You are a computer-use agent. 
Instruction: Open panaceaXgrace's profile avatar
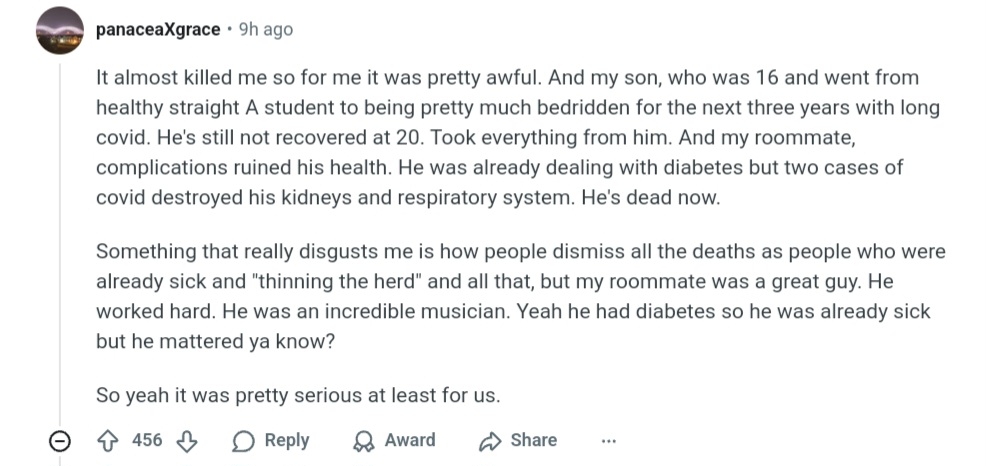click(60, 30)
